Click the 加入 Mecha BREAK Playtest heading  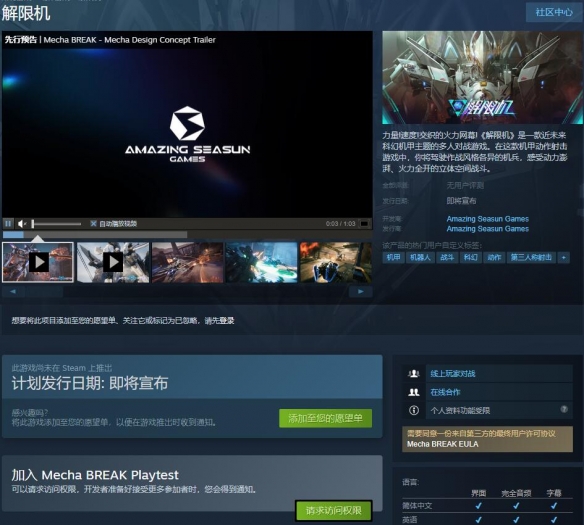(x=95, y=475)
